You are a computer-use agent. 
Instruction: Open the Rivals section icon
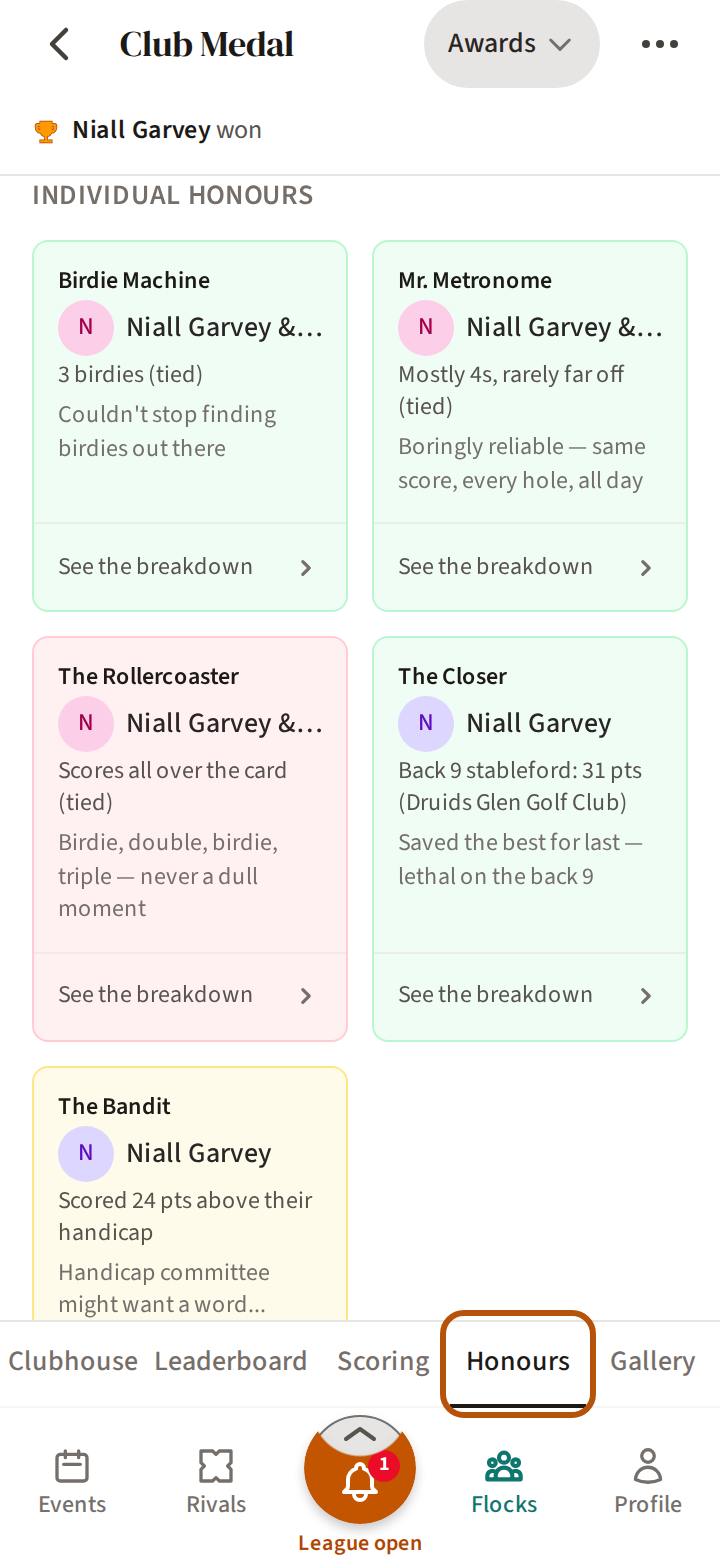coord(216,1467)
